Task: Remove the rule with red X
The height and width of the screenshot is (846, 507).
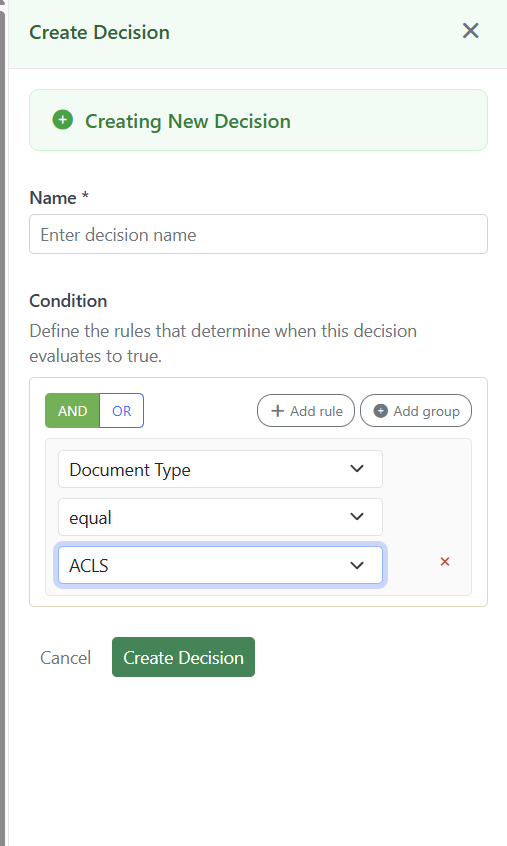Action: (444, 562)
